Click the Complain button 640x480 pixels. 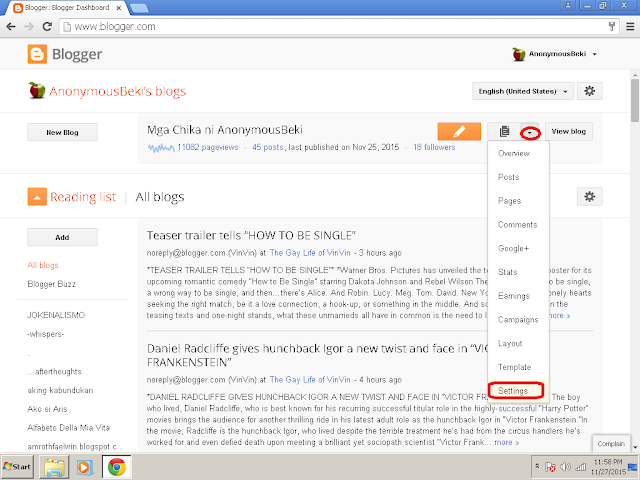click(611, 444)
